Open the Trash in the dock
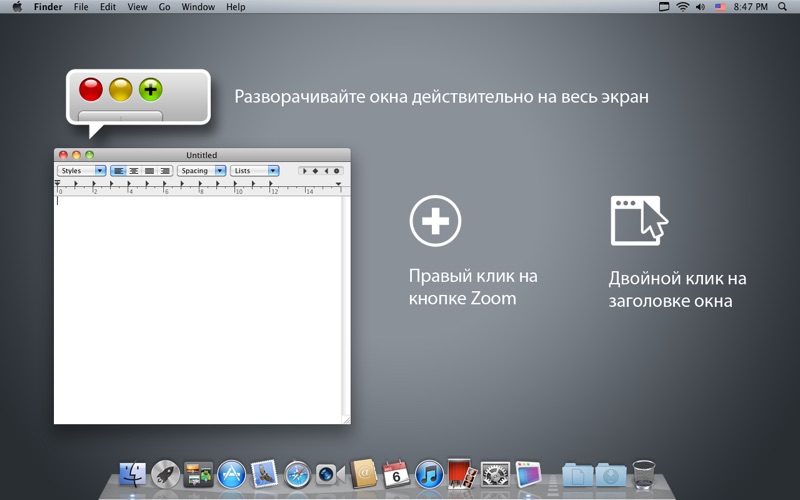Screen dimensions: 800x500 pyautogui.click(x=644, y=474)
